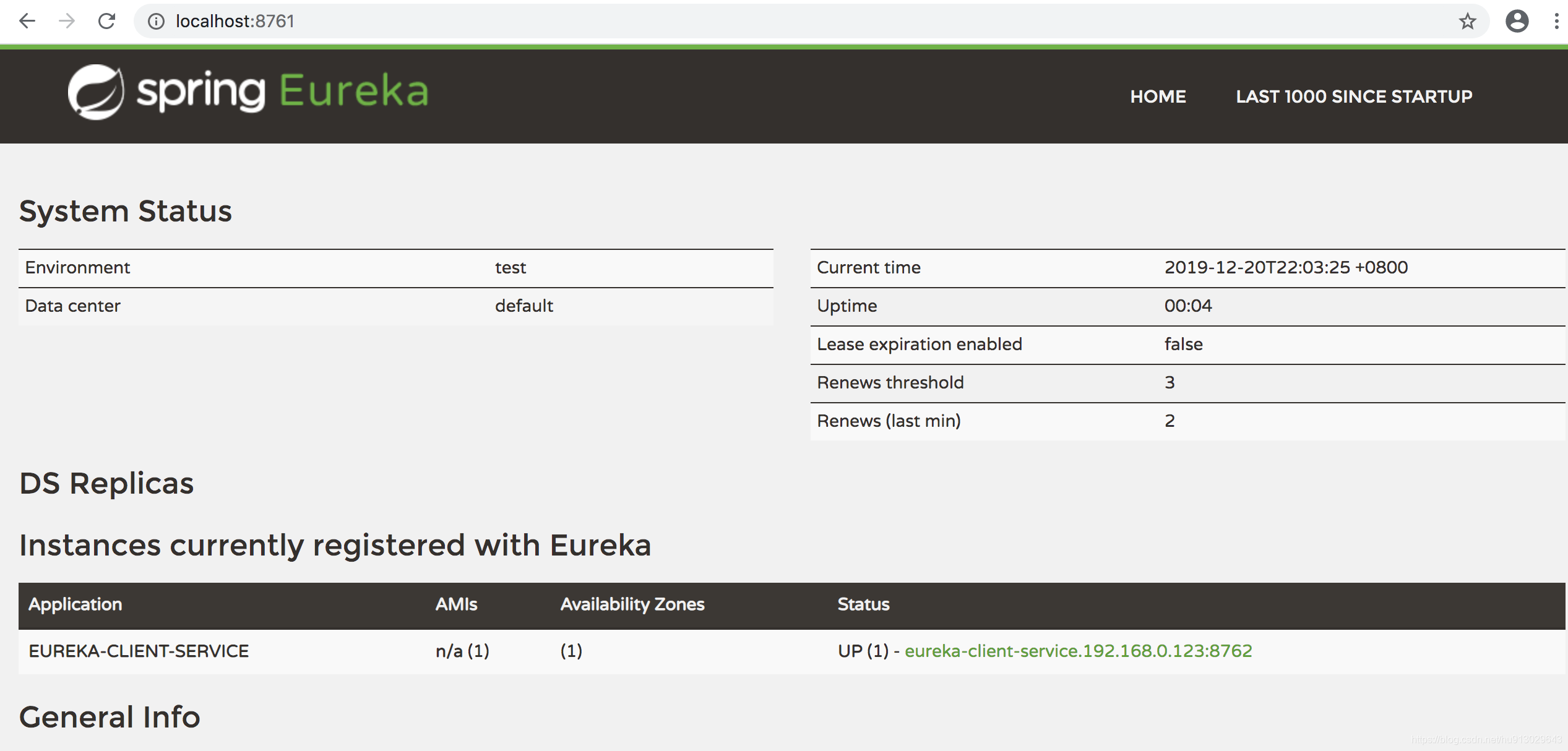Select the Environment label

pos(77,267)
